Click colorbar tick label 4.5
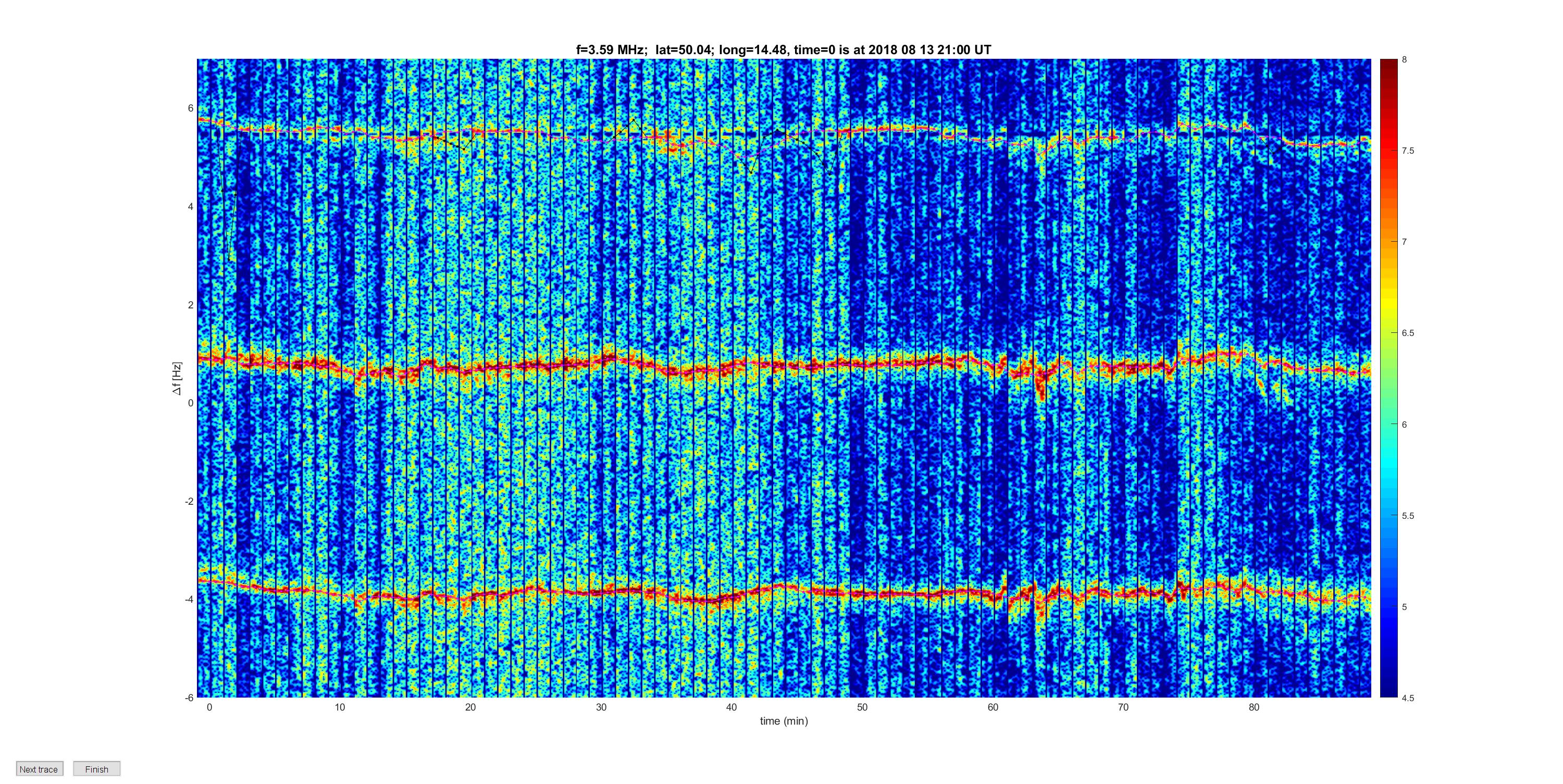This screenshot has width=1563, height=784. point(1408,698)
